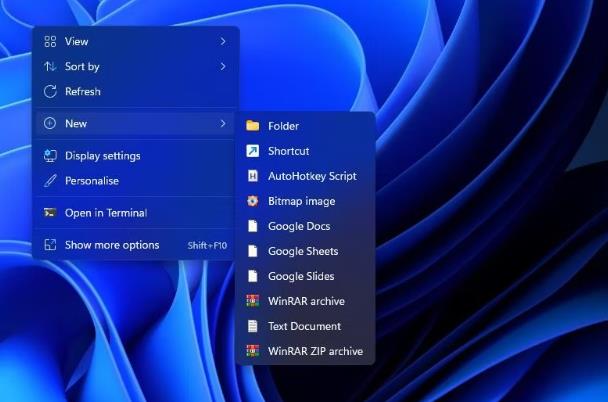This screenshot has height=402, width=608.
Task: Choose Open in Terminal
Action: tap(135, 213)
